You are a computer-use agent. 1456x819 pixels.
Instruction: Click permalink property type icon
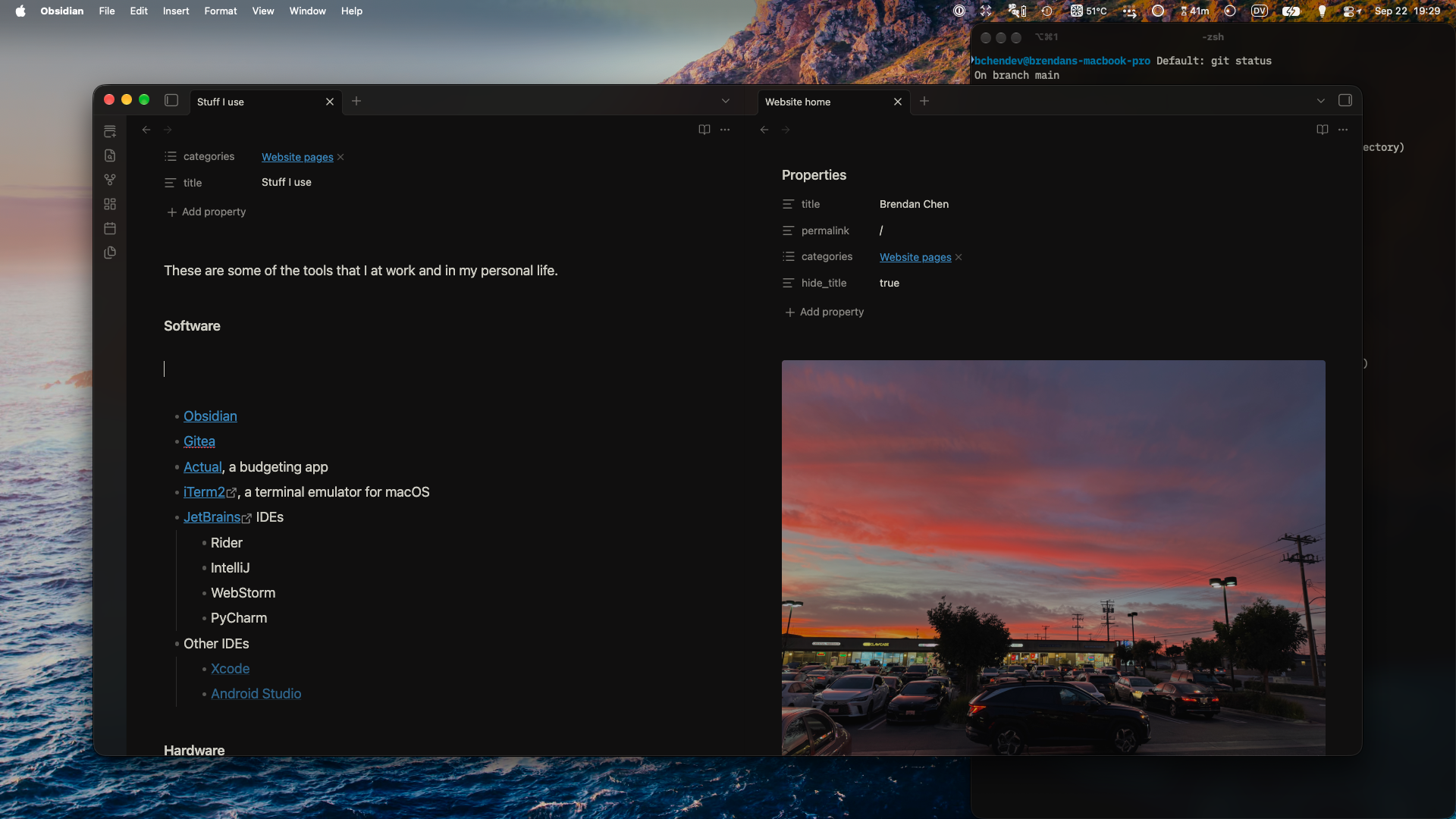point(789,231)
